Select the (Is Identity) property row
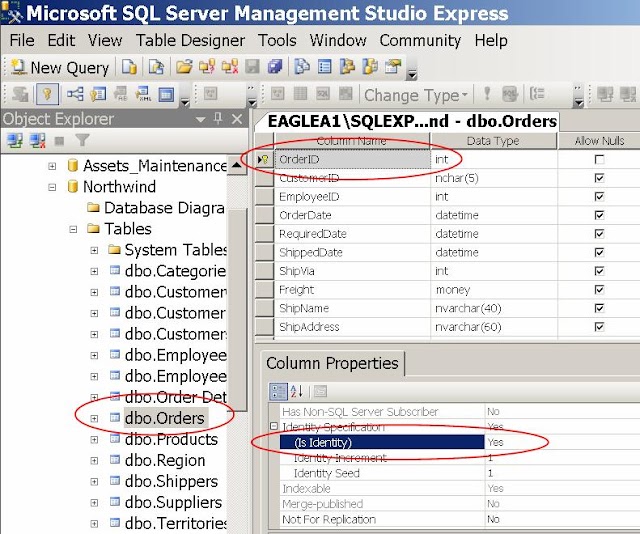 (x=382, y=442)
